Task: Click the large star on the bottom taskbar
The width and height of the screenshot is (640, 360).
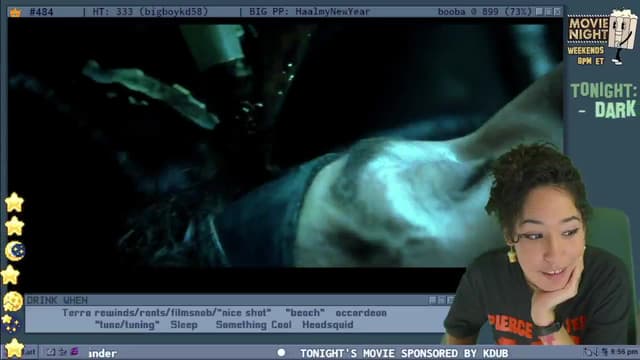Action: tap(14, 349)
